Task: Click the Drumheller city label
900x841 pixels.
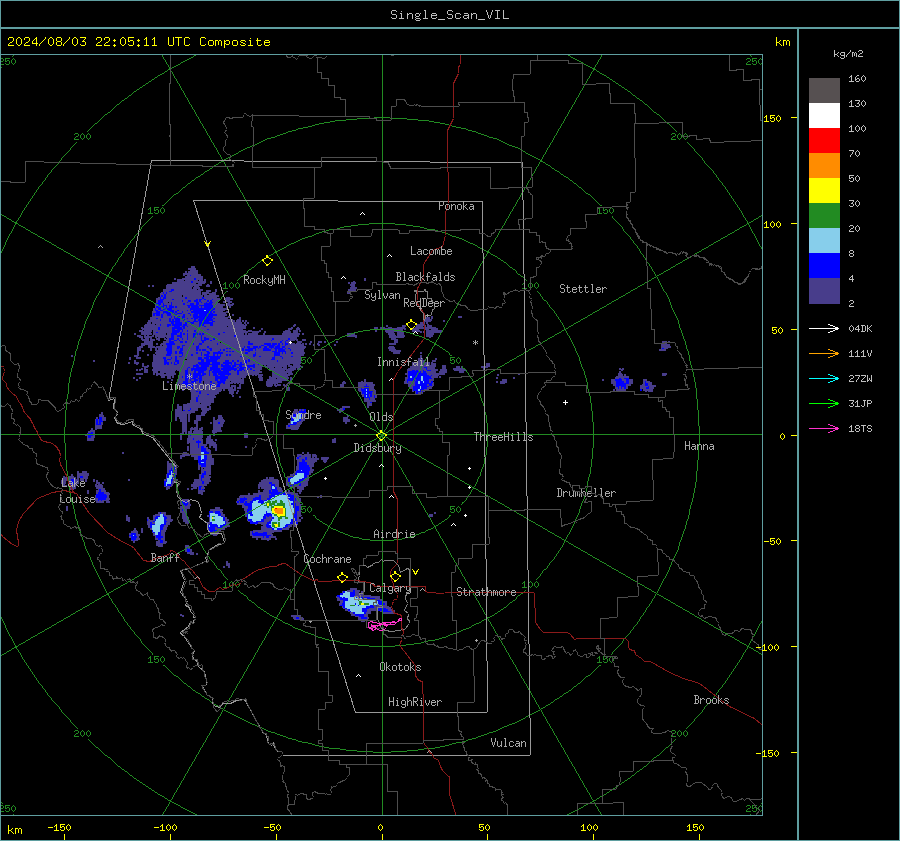Action: tap(586, 493)
